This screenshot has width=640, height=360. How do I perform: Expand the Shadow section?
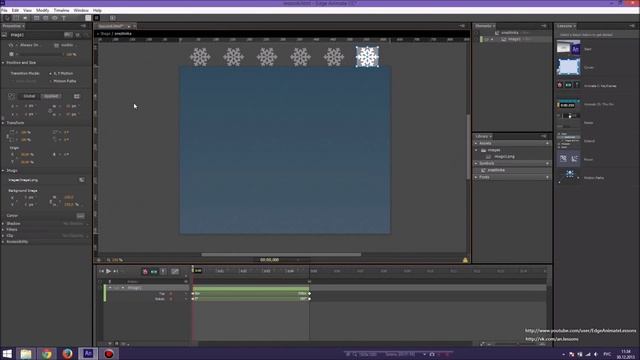(3, 224)
